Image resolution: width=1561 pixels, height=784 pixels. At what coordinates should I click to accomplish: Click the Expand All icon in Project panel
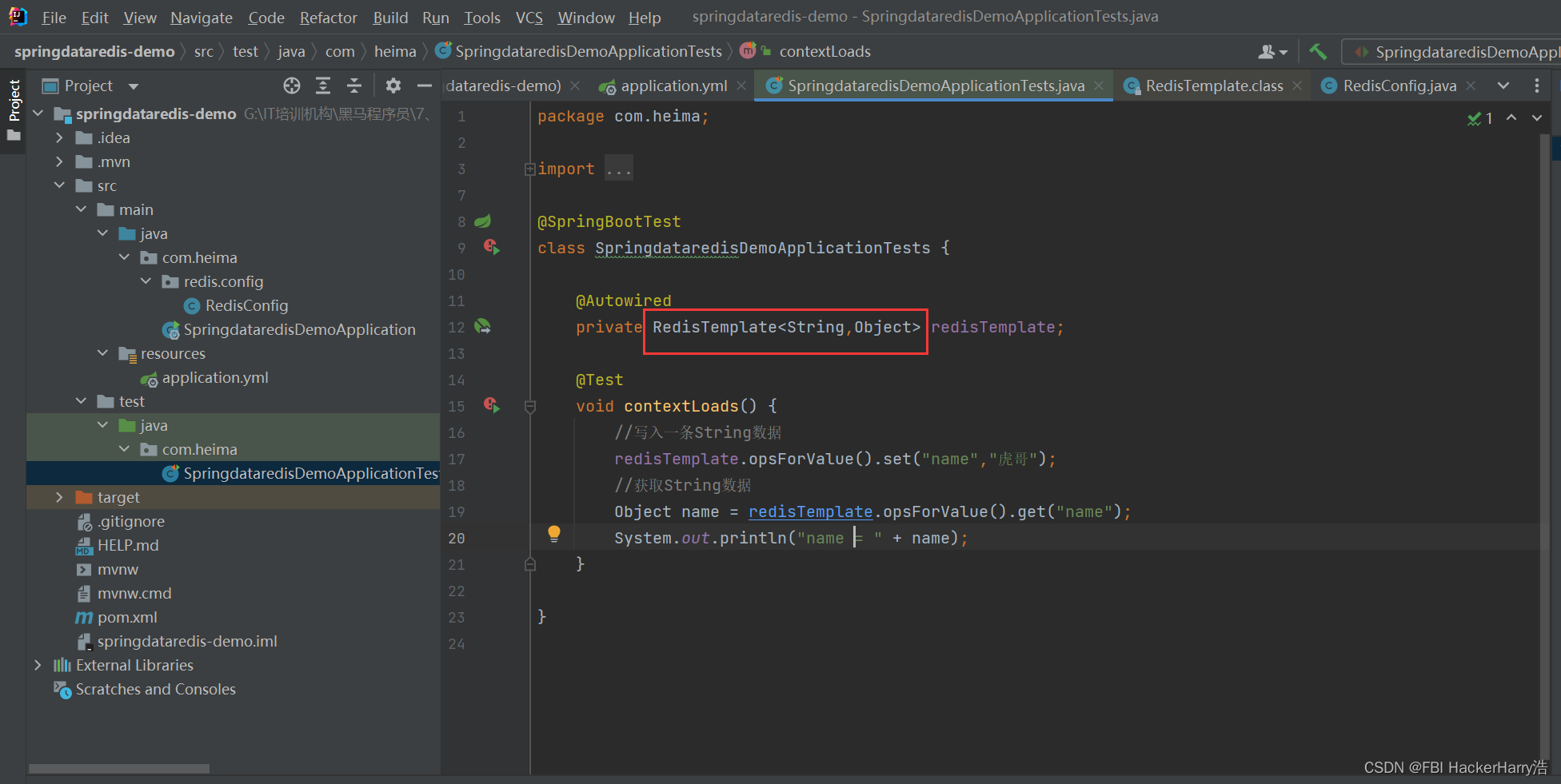pos(323,86)
